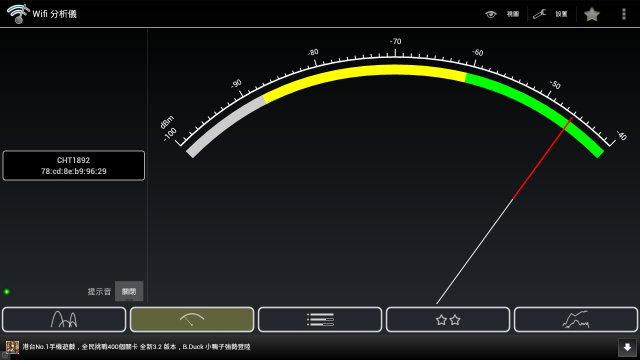Tap the green status indicator dot
Viewport: 640px width, 360px height.
(x=7, y=291)
